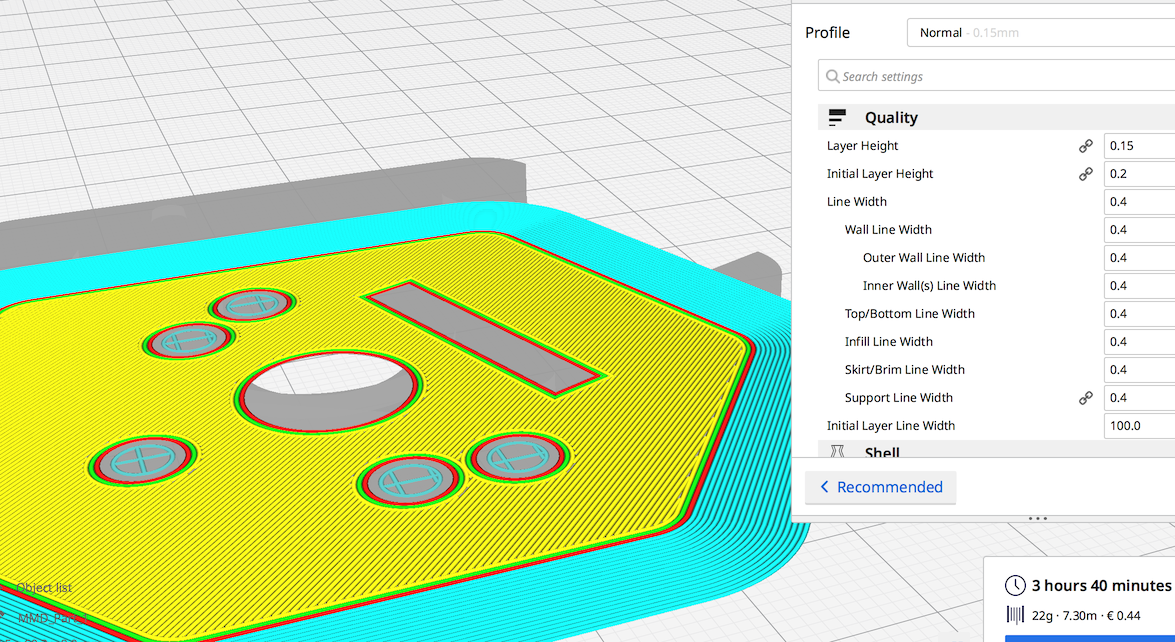The image size is (1175, 642).
Task: Edit the Initial Layer Height value 0.2
Action: 1139,174
